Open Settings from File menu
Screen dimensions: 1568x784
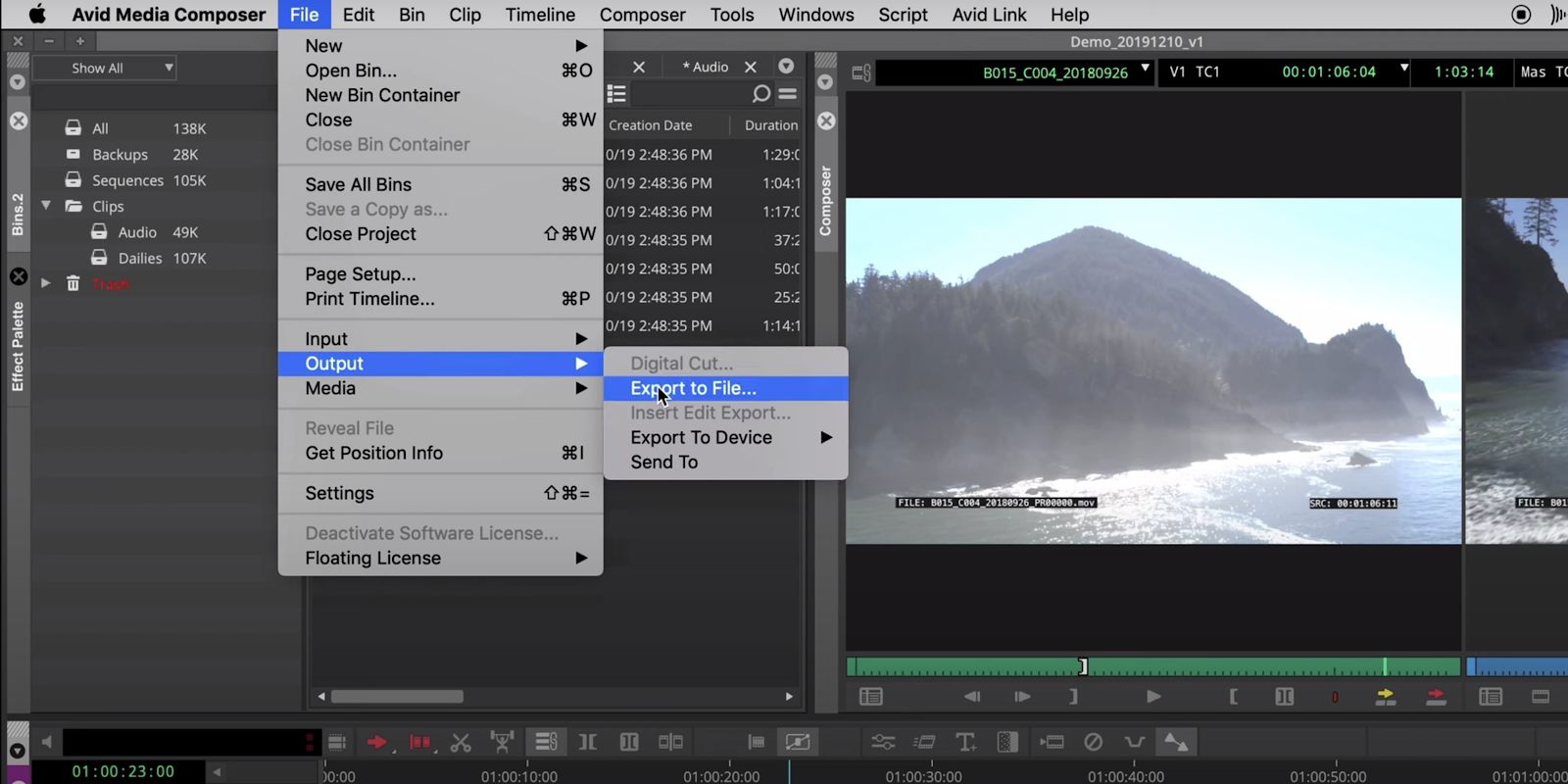[x=441, y=494]
